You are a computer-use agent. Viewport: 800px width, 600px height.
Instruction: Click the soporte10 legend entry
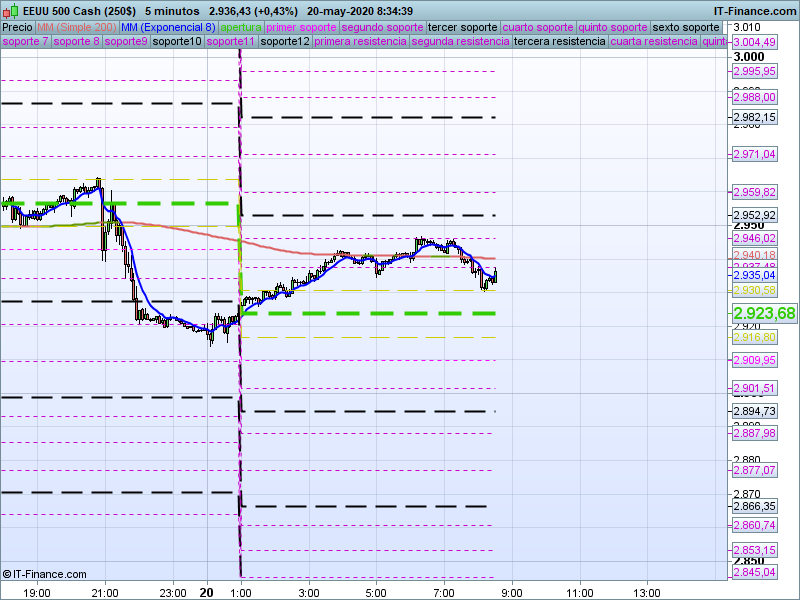(x=179, y=42)
